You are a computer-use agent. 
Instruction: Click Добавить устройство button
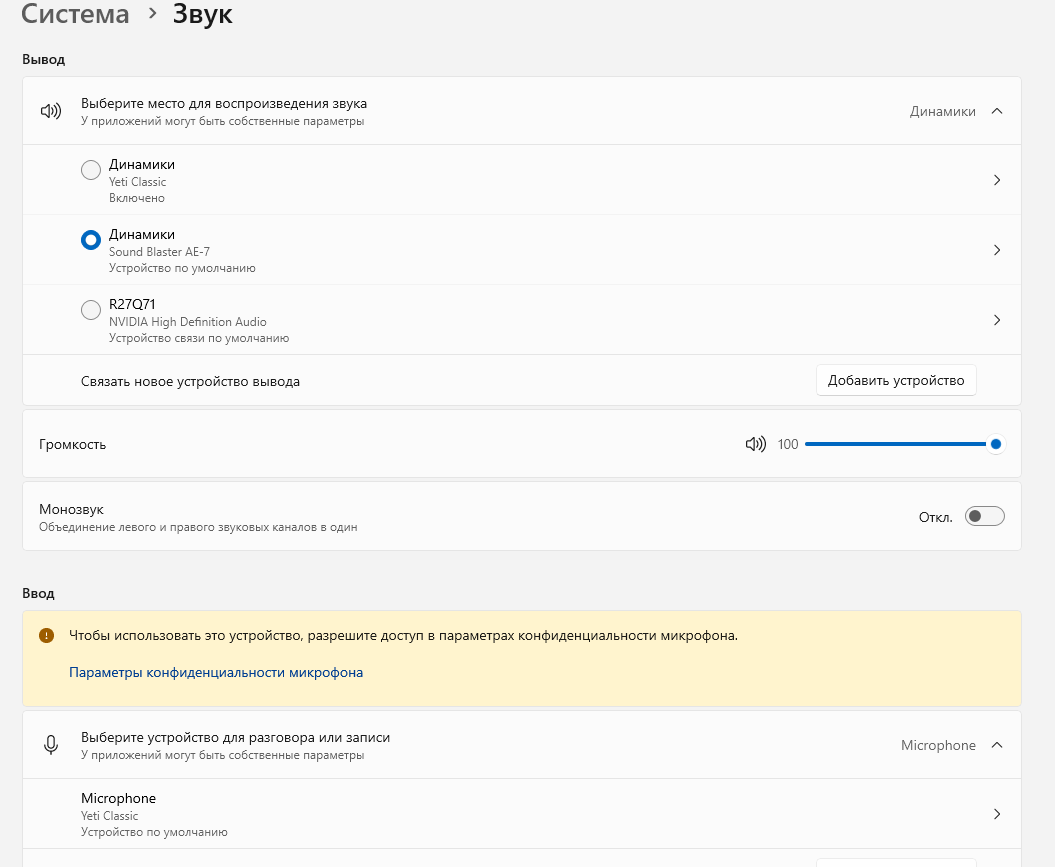tap(896, 380)
